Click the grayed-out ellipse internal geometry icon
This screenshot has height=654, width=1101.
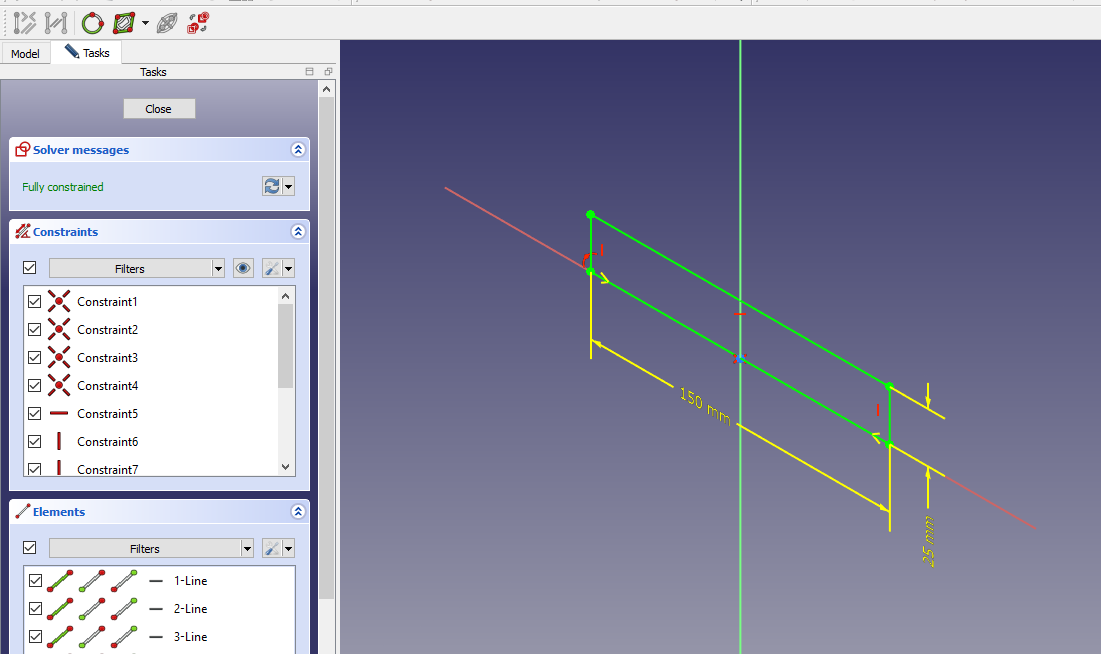tap(167, 23)
